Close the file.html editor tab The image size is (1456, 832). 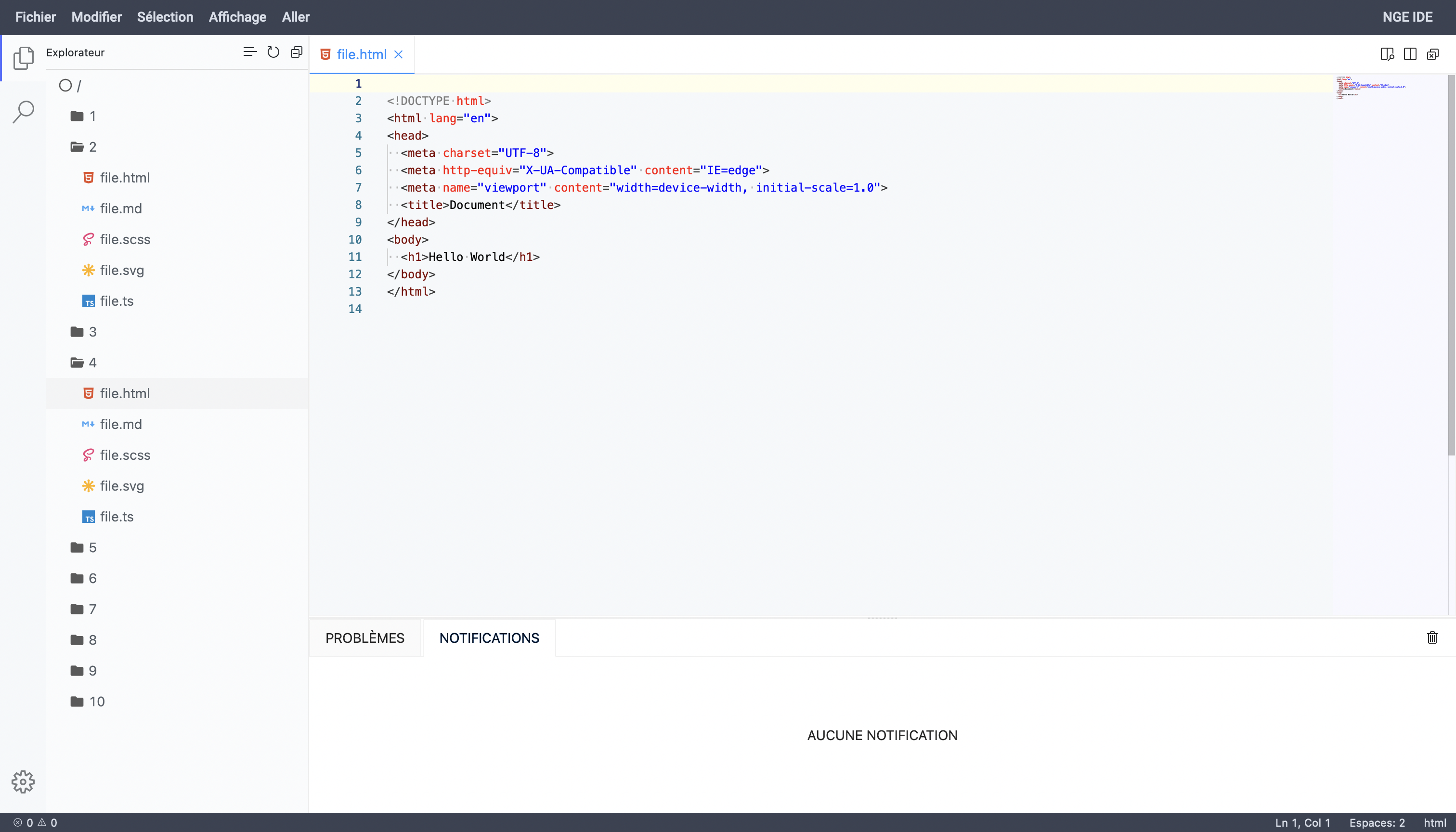pyautogui.click(x=398, y=54)
